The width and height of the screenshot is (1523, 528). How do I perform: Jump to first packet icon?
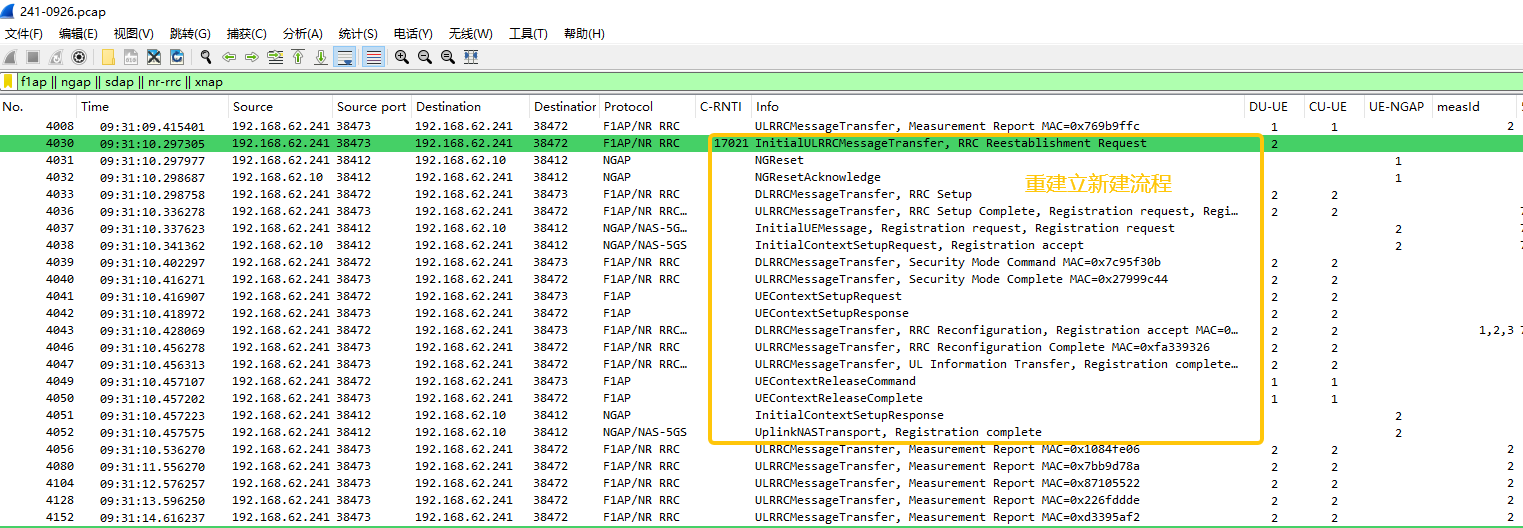[298, 57]
